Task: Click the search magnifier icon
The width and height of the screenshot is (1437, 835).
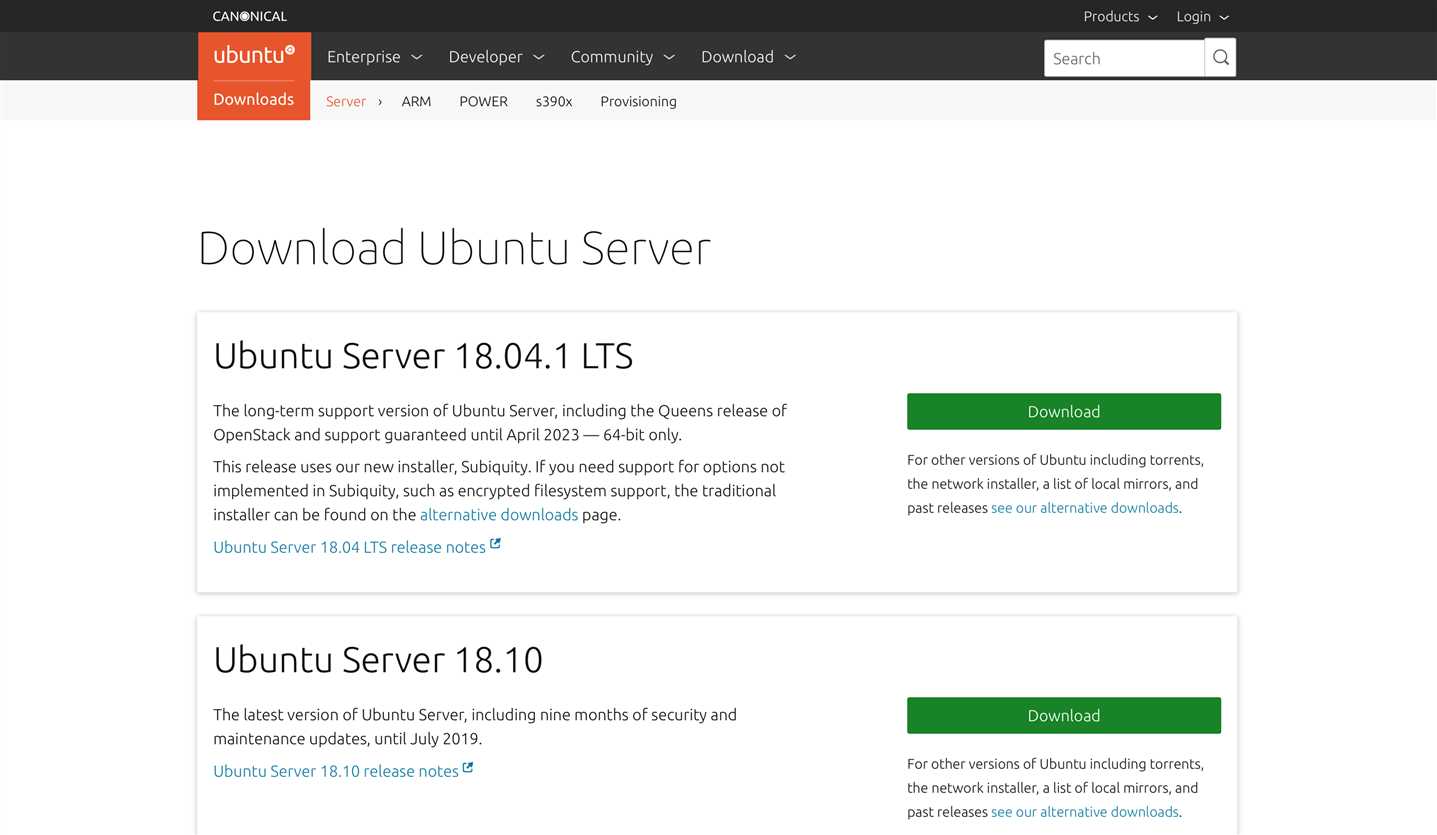Action: tap(1220, 58)
